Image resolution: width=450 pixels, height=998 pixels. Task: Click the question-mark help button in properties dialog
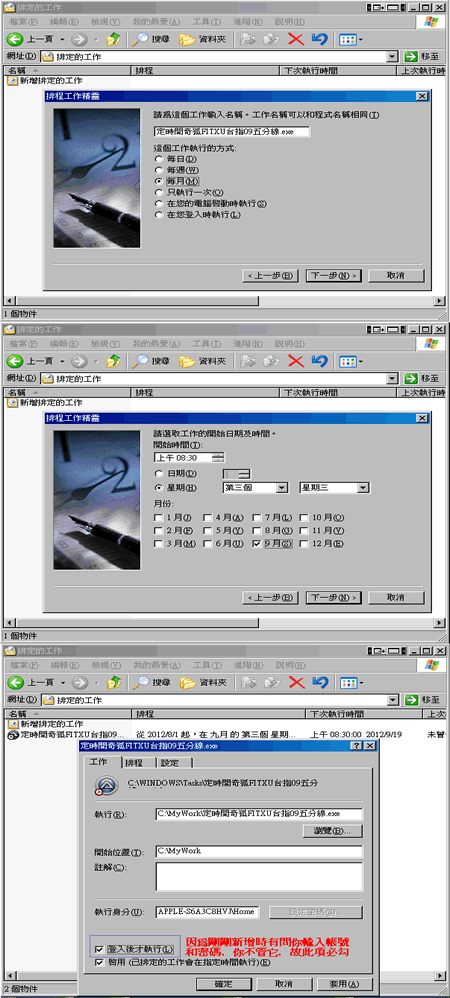(x=356, y=745)
